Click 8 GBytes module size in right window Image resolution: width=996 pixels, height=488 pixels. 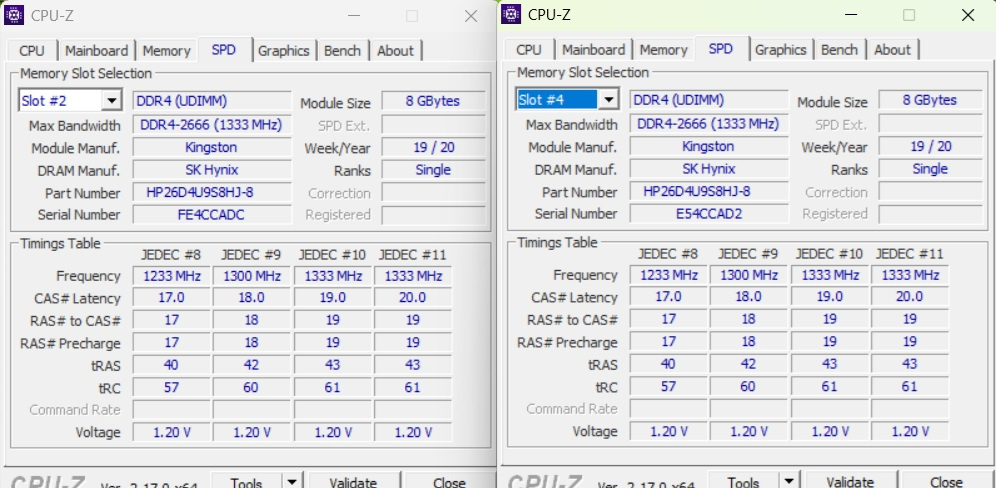click(930, 100)
